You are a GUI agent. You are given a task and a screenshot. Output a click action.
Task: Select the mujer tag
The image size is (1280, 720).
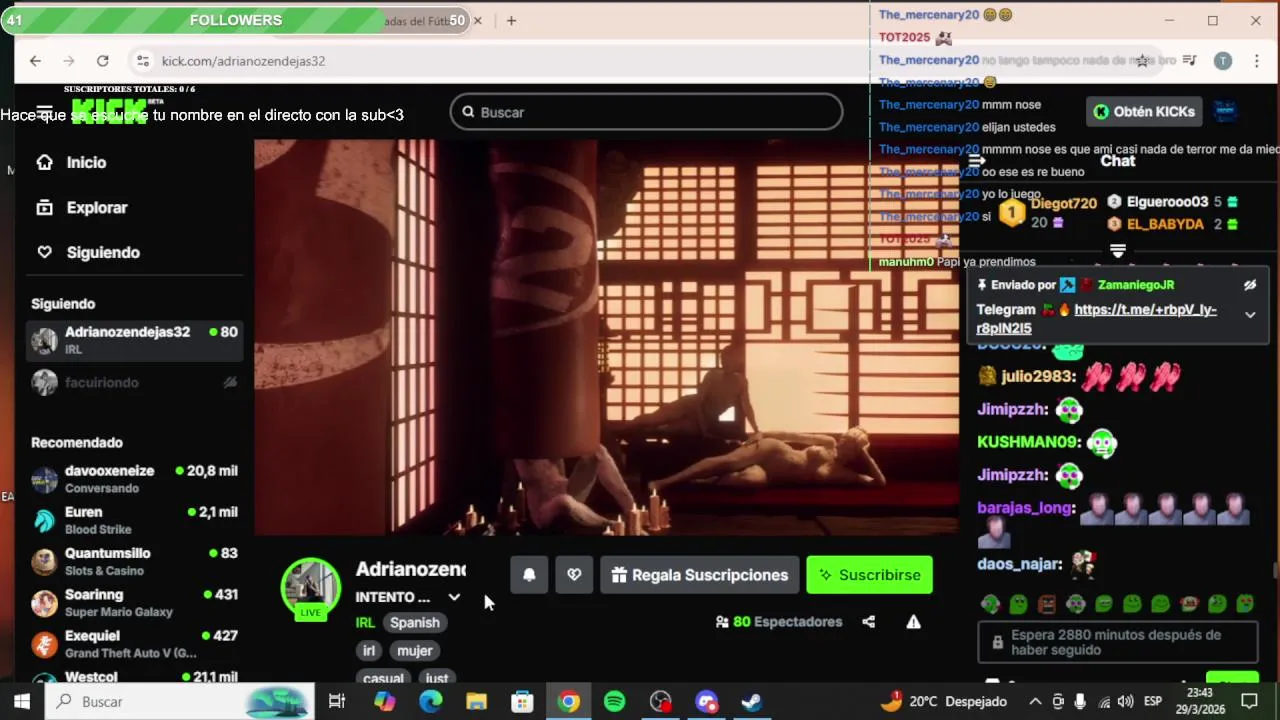414,650
